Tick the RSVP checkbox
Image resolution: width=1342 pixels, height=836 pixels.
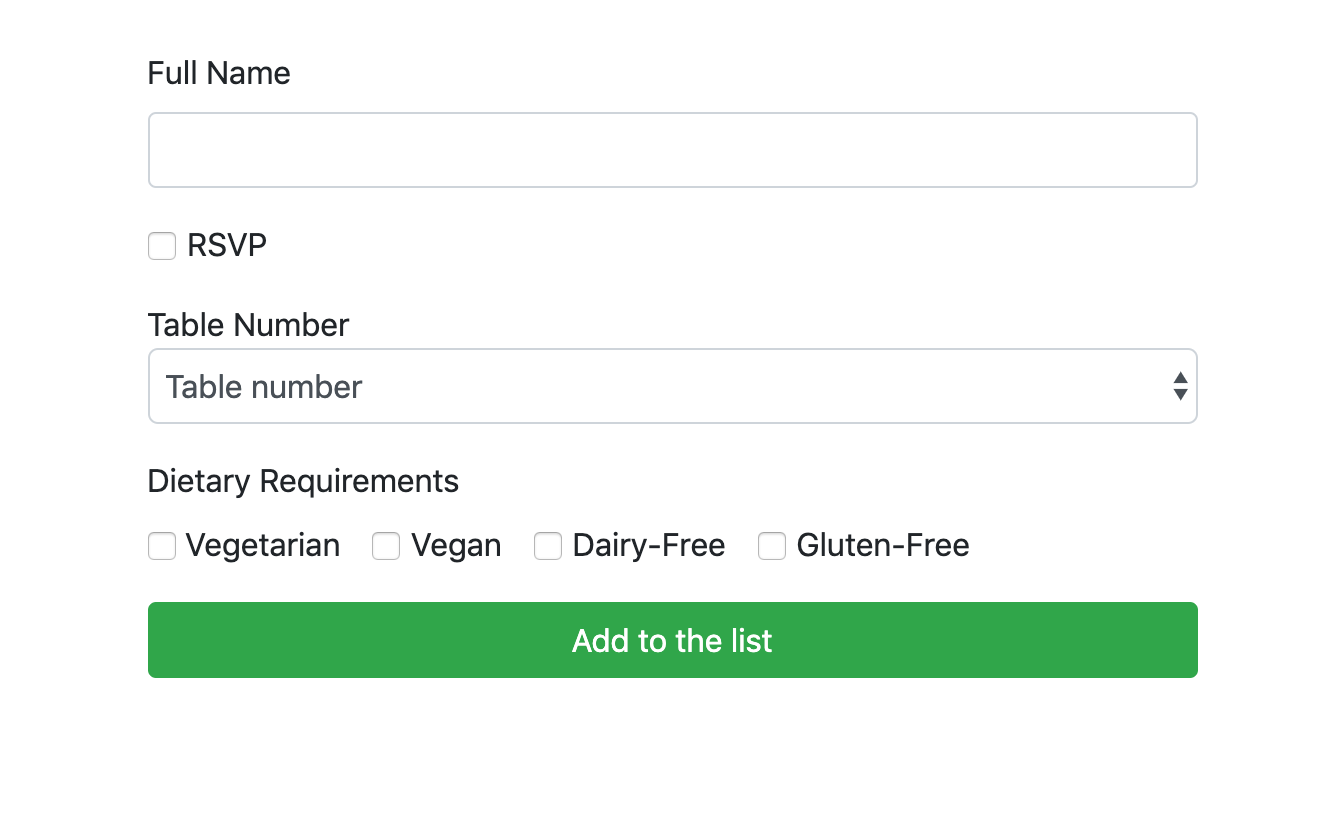tap(162, 246)
